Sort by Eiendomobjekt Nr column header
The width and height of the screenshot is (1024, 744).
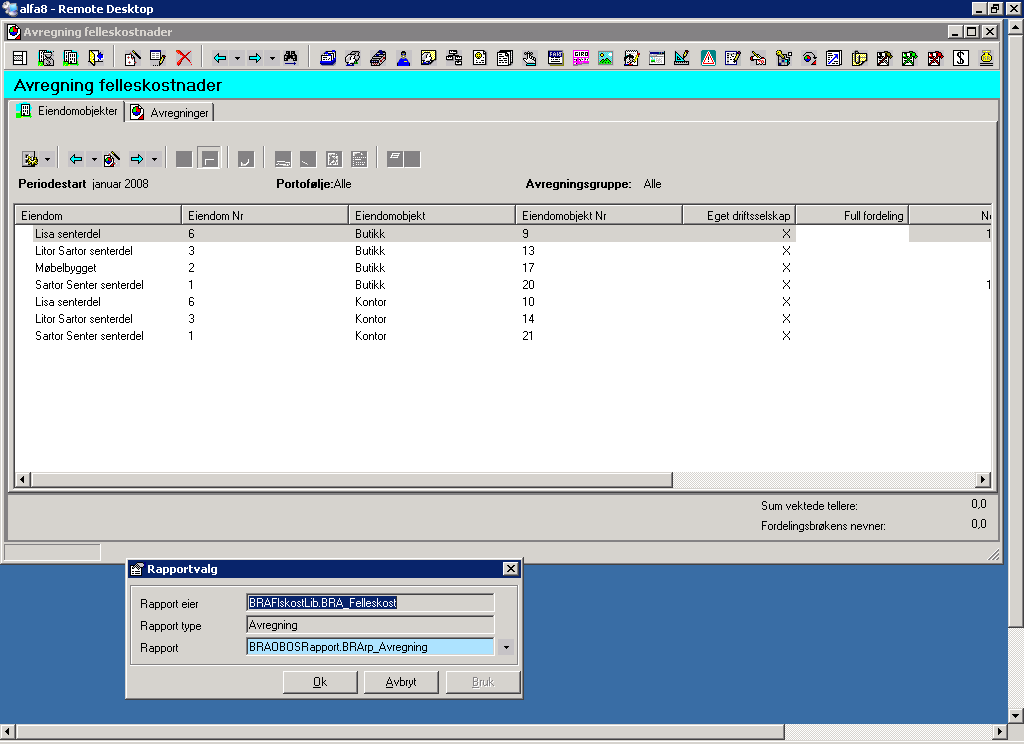coord(600,216)
